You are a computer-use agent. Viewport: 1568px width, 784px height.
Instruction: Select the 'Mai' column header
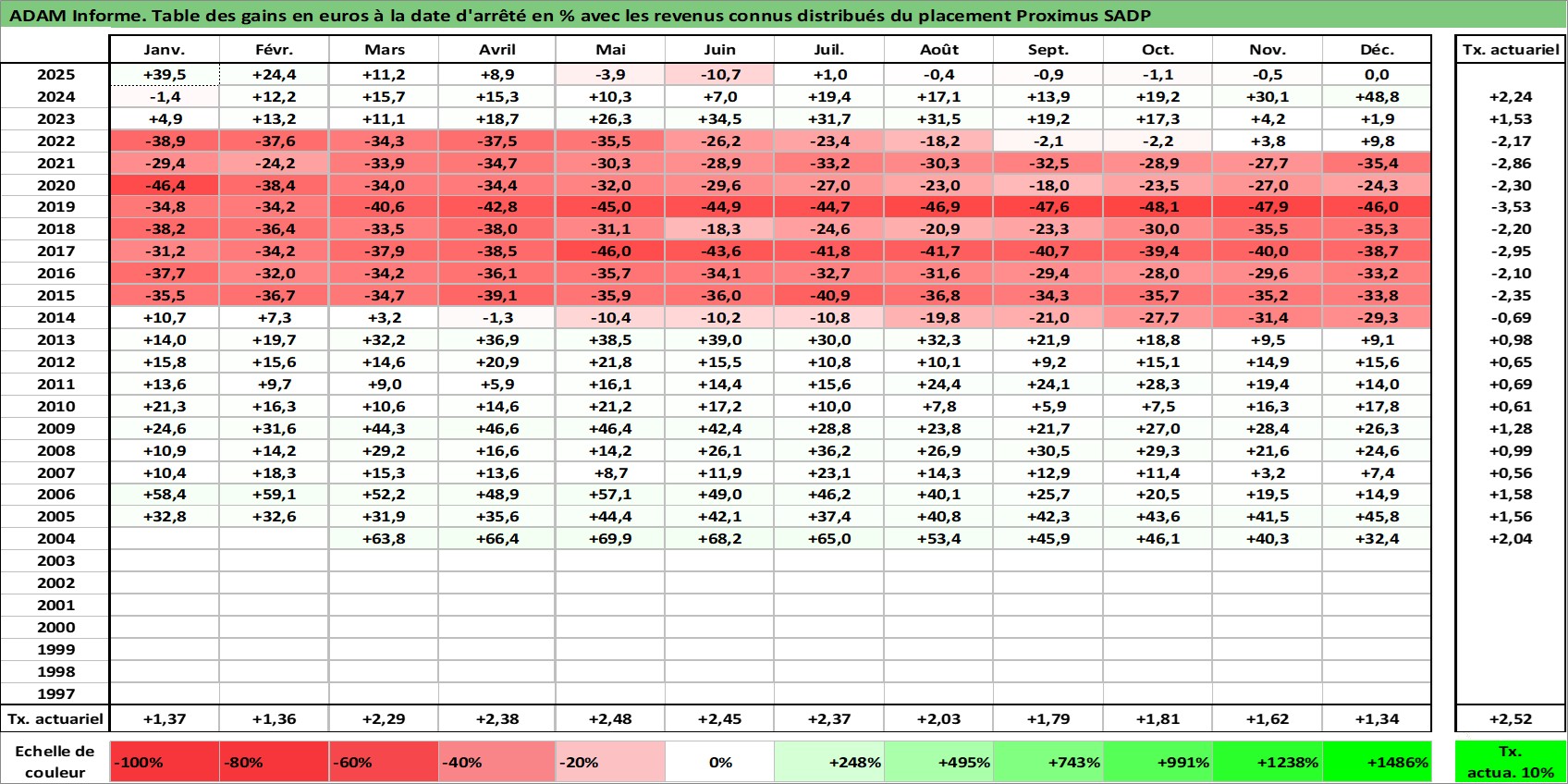610,50
